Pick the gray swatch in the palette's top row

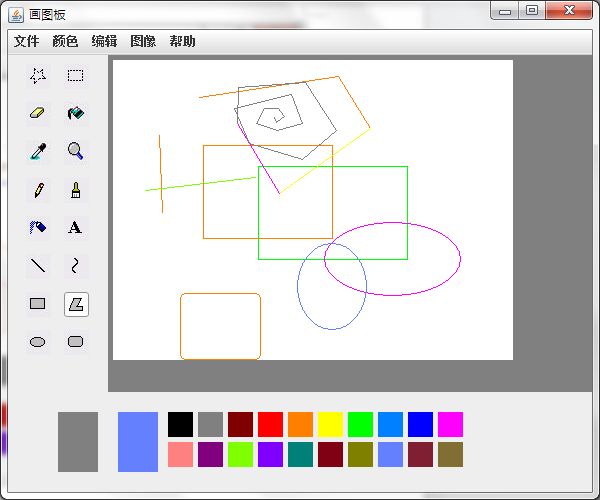click(210, 424)
